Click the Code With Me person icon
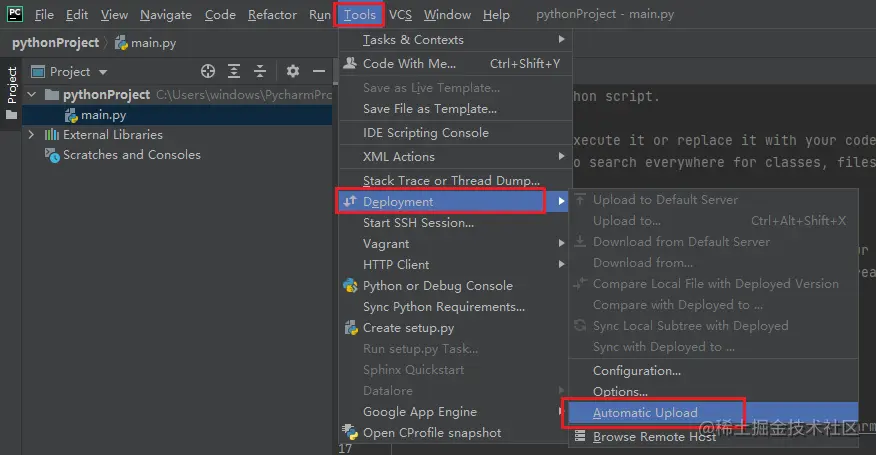 tap(350, 63)
